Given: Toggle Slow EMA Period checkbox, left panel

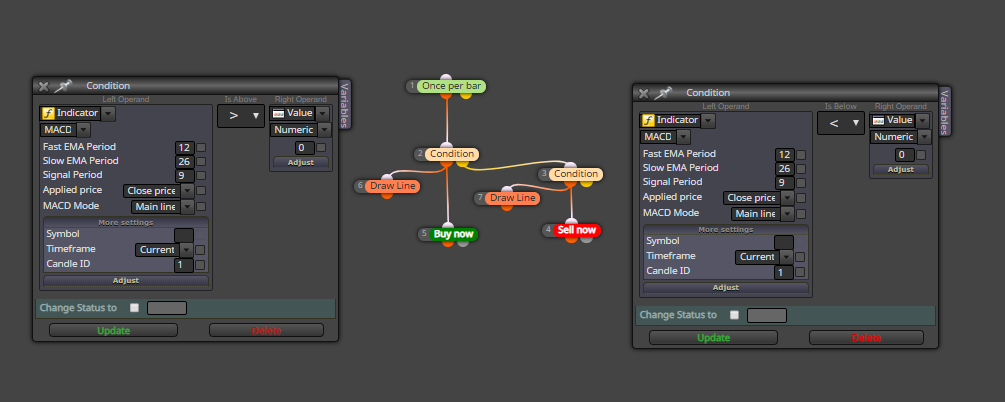Looking at the screenshot, I should pos(201,162).
